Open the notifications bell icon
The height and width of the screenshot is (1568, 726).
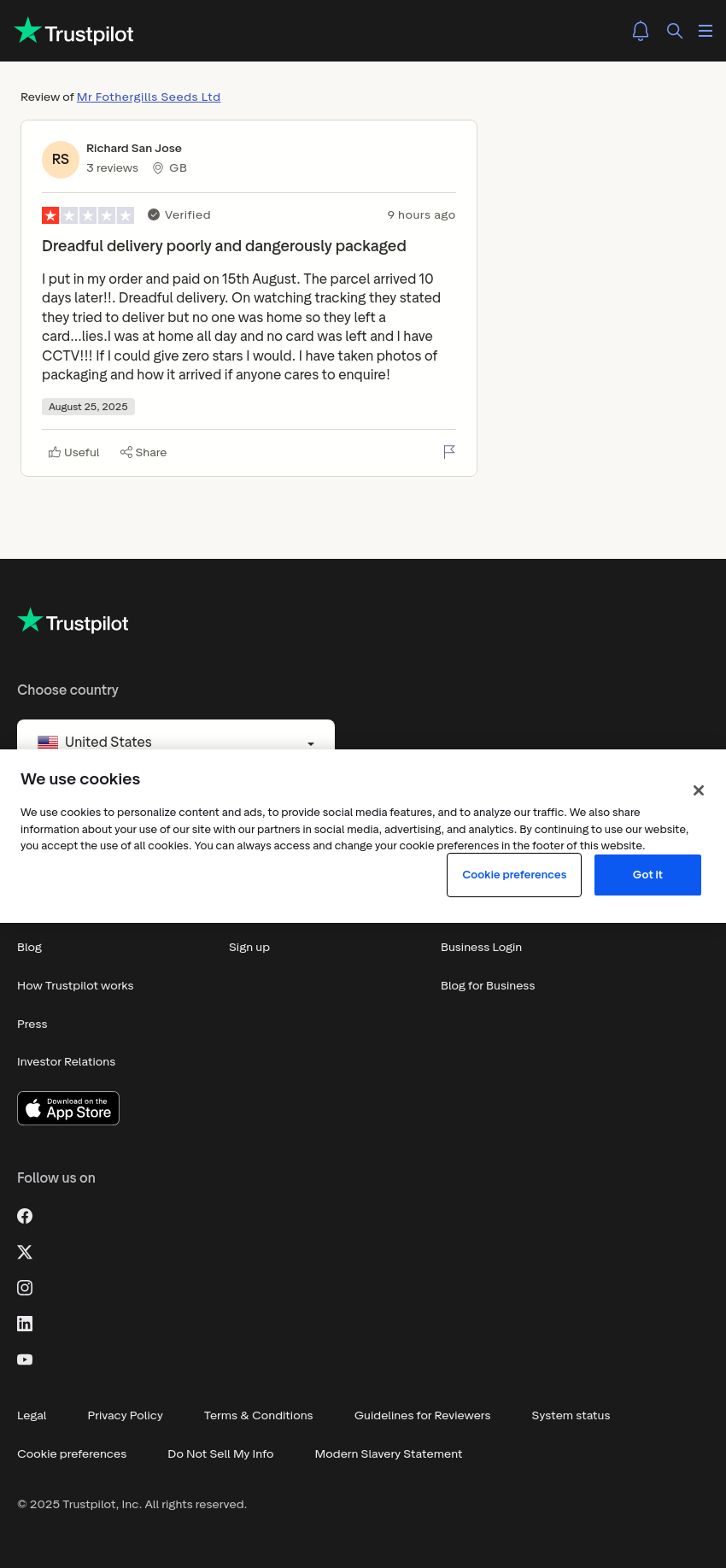tap(641, 31)
